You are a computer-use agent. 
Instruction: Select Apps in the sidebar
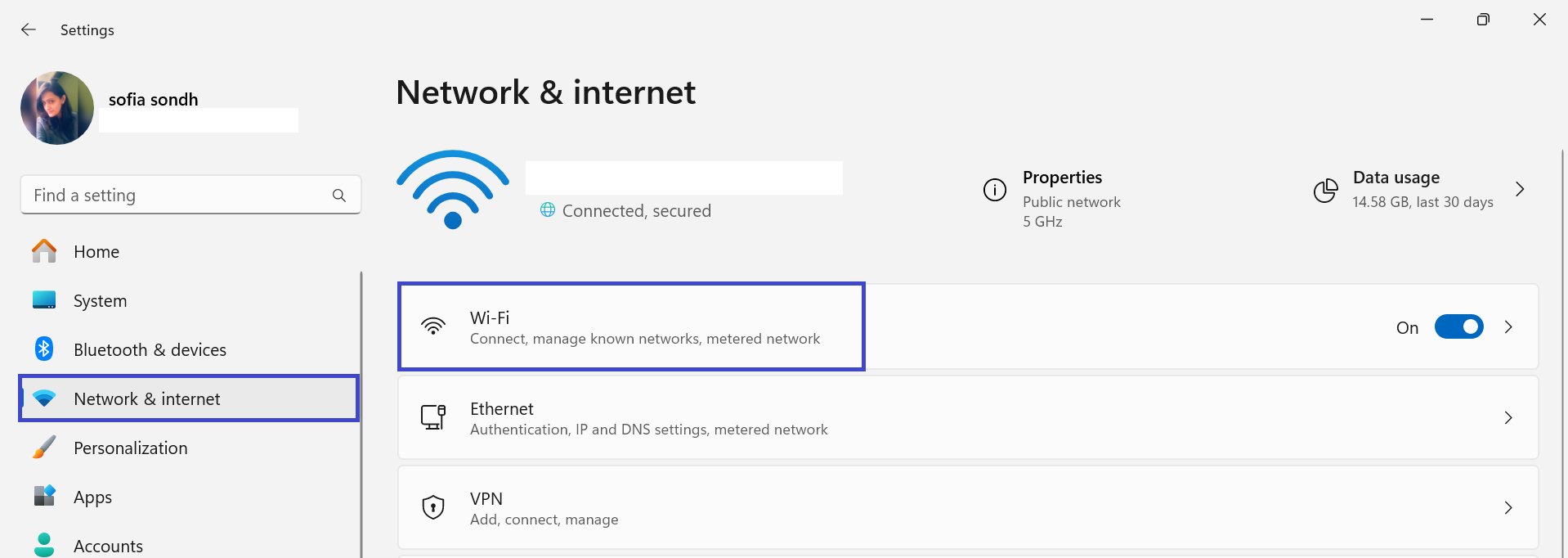pyautogui.click(x=92, y=497)
